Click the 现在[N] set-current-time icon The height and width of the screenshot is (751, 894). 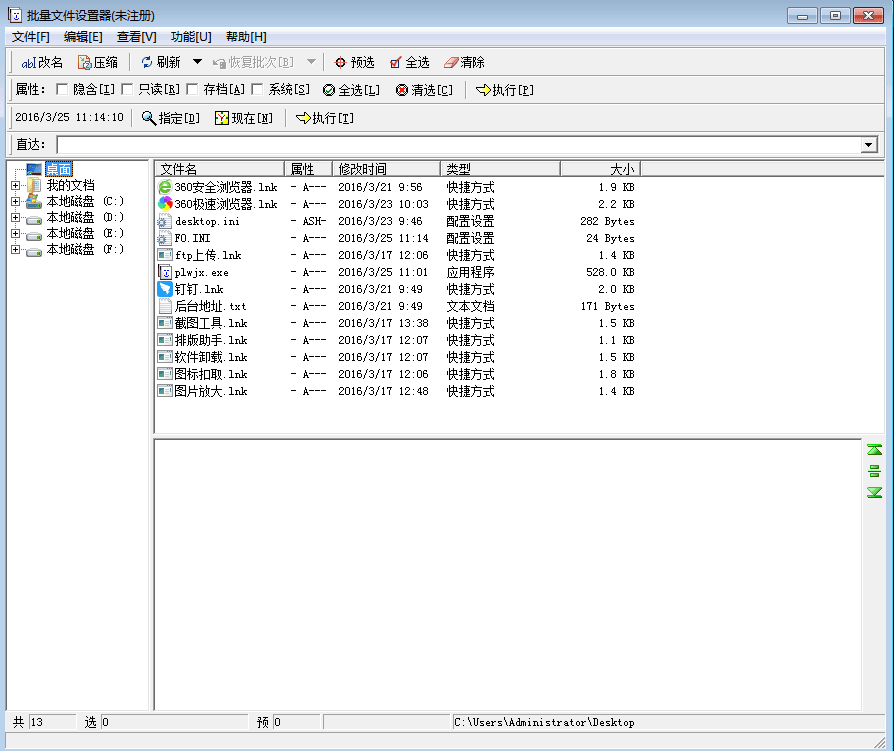tap(222, 118)
